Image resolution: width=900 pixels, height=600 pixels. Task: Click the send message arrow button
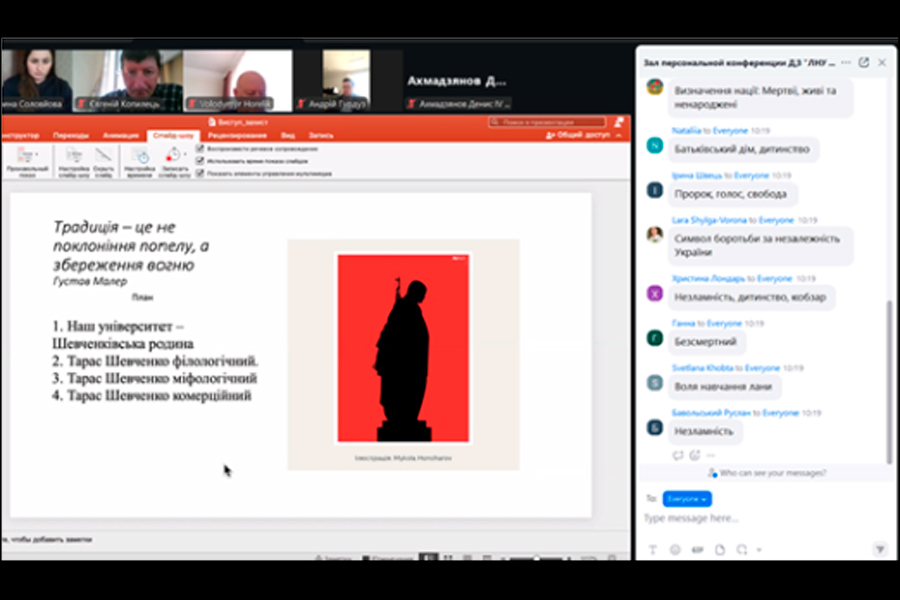coord(880,550)
